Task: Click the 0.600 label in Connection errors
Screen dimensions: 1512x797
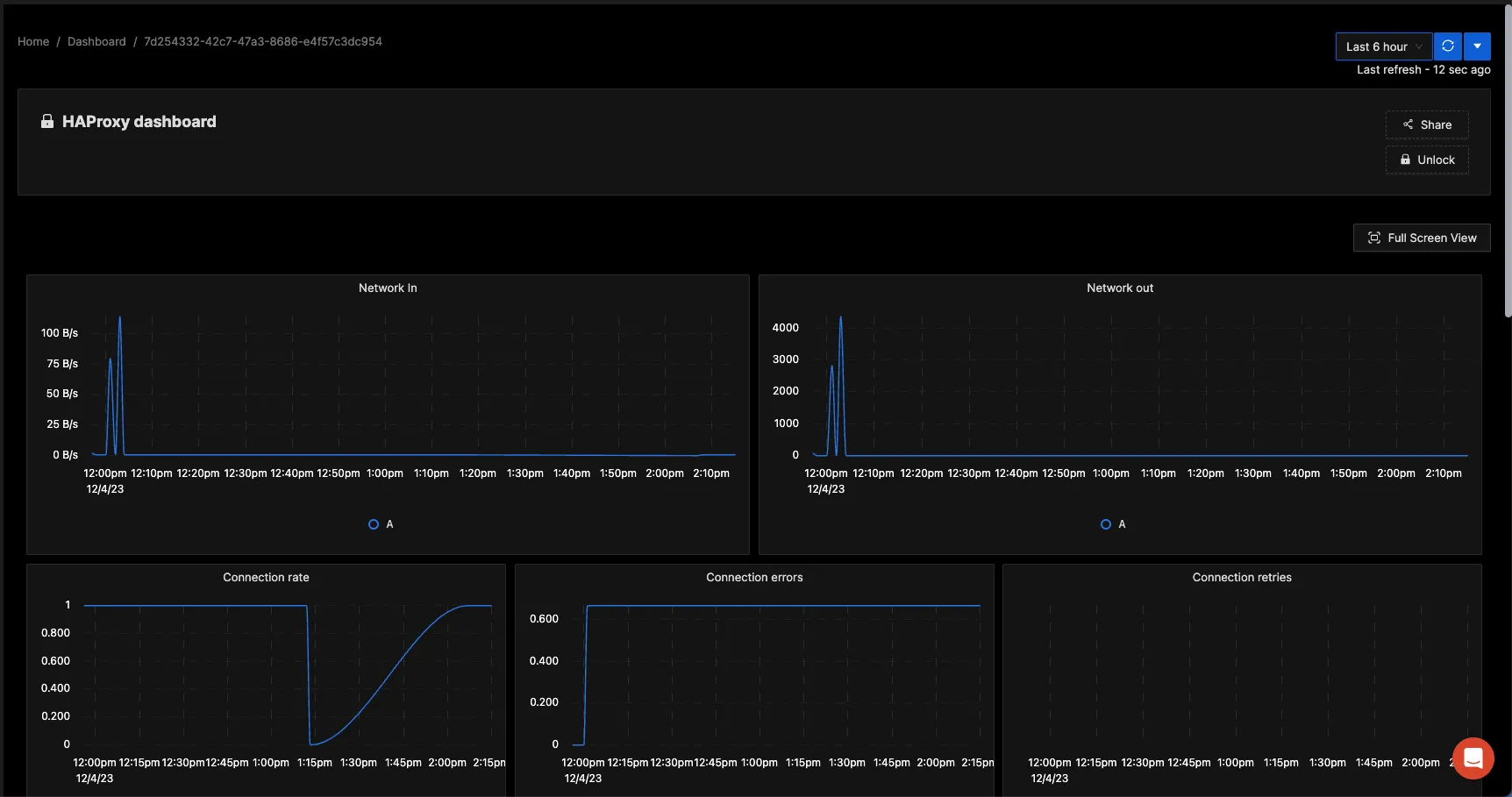Action: (544, 619)
